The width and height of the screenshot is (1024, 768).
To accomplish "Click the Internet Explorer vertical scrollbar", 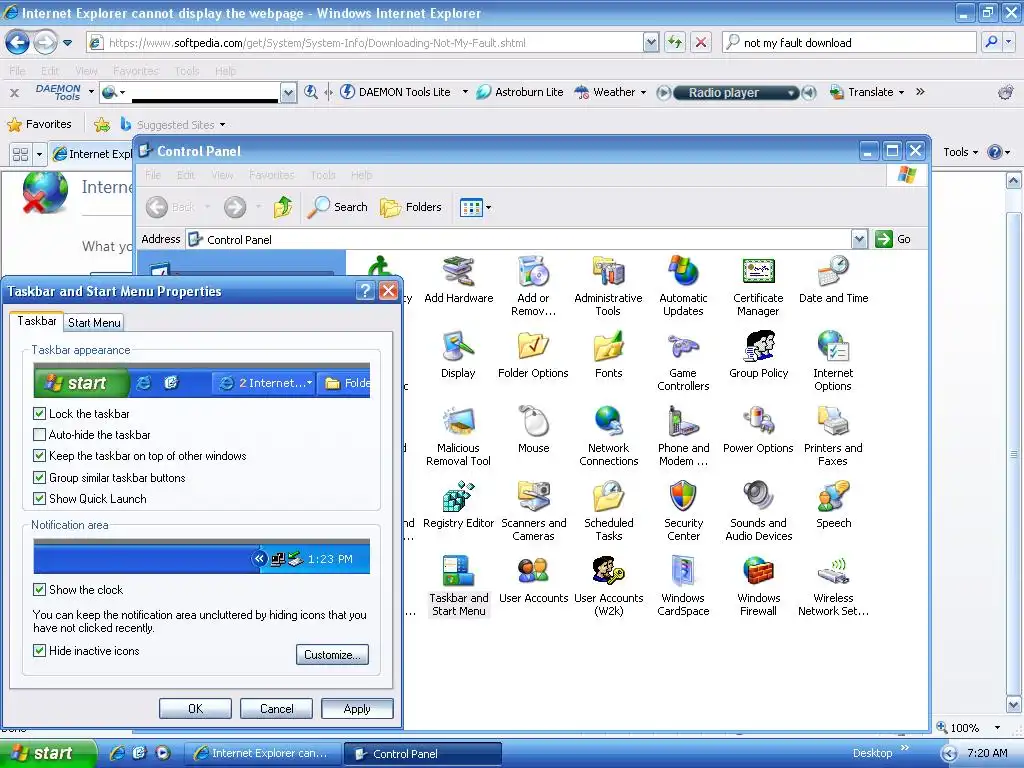I will [1013, 444].
